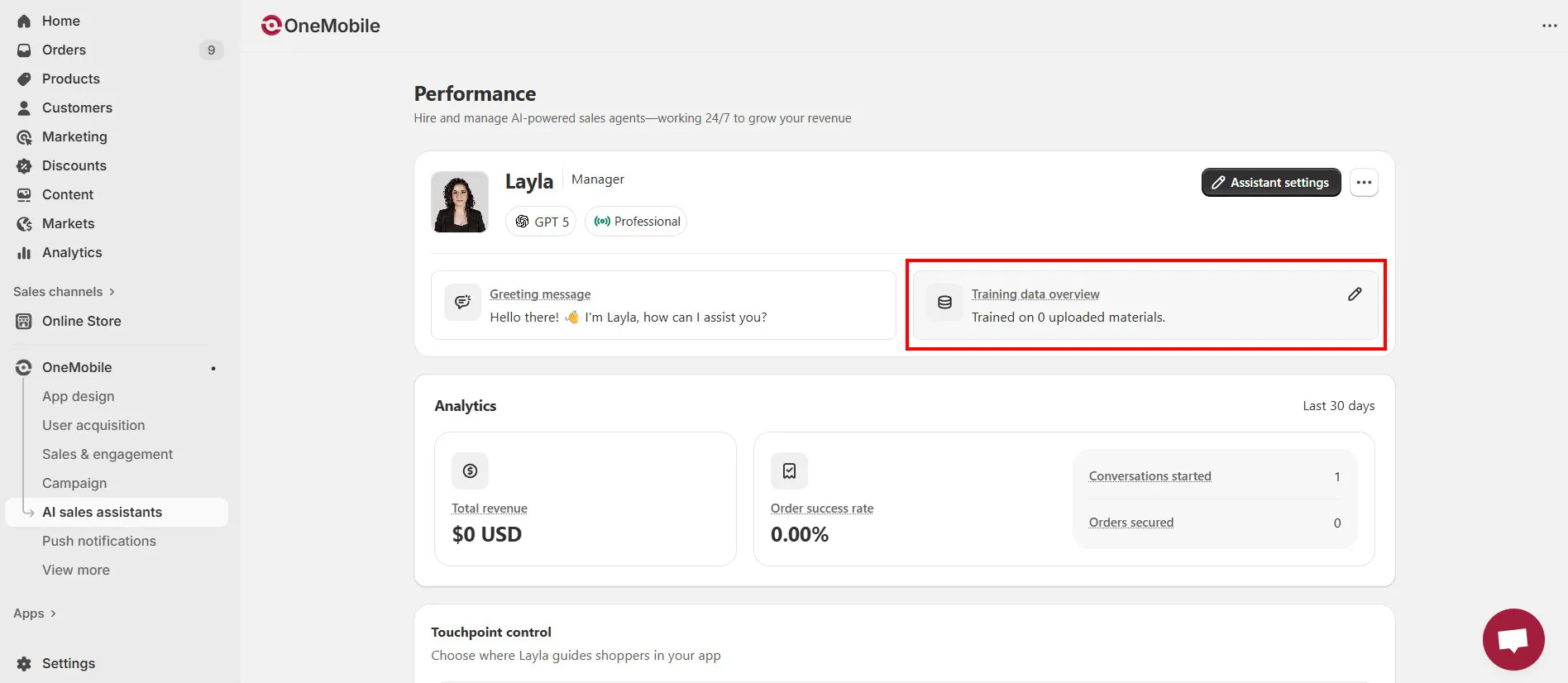Click the Markets globe icon
Viewport: 1568px width, 683px height.
(x=24, y=224)
